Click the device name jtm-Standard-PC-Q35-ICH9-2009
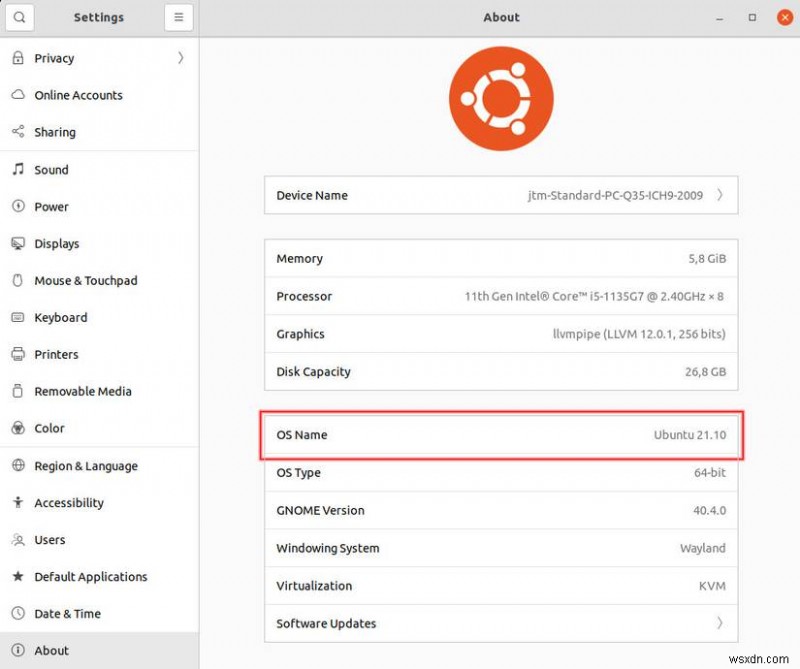Viewport: 800px width, 669px height. (x=615, y=195)
